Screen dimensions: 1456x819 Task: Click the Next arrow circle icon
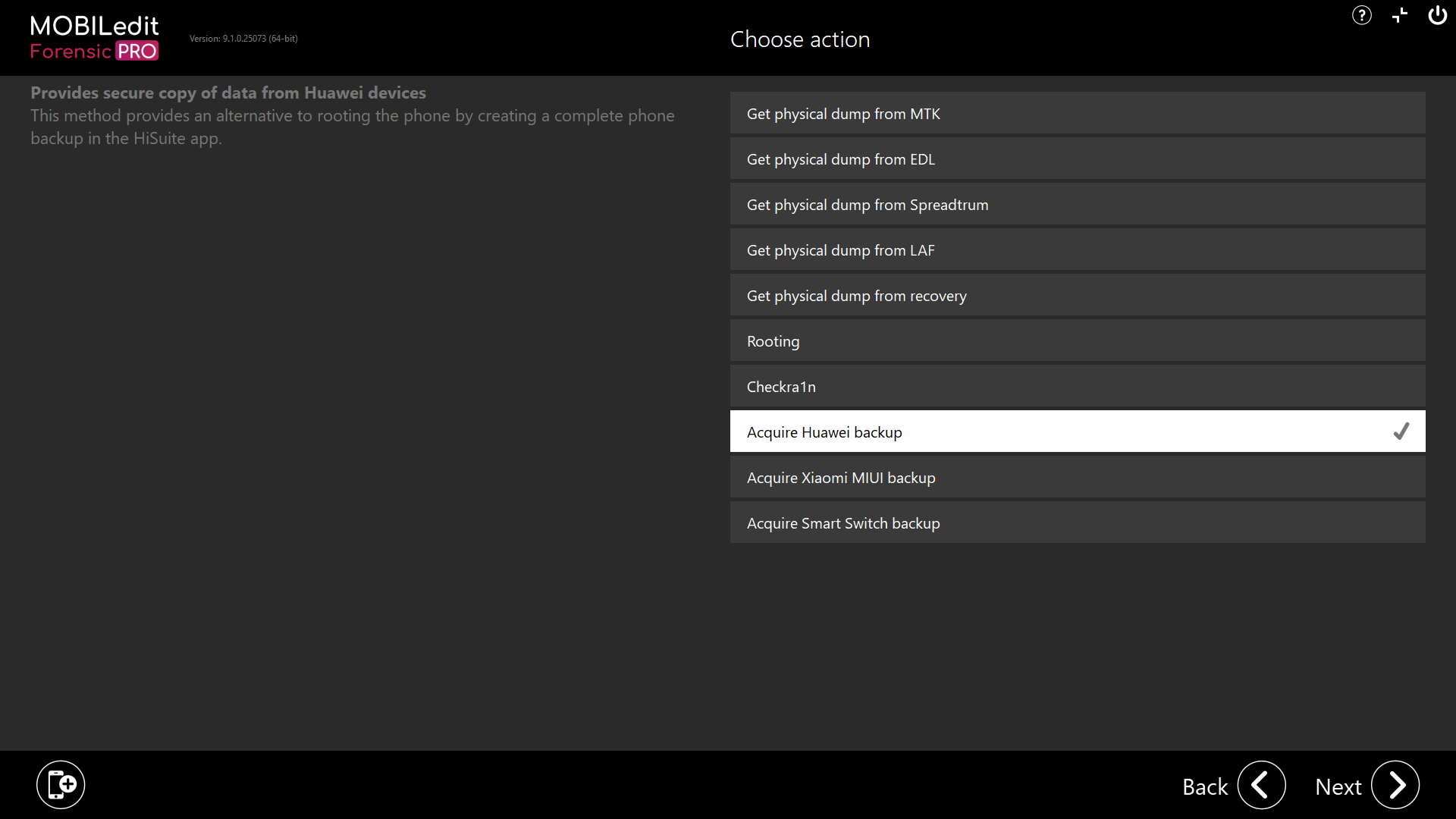click(1395, 785)
